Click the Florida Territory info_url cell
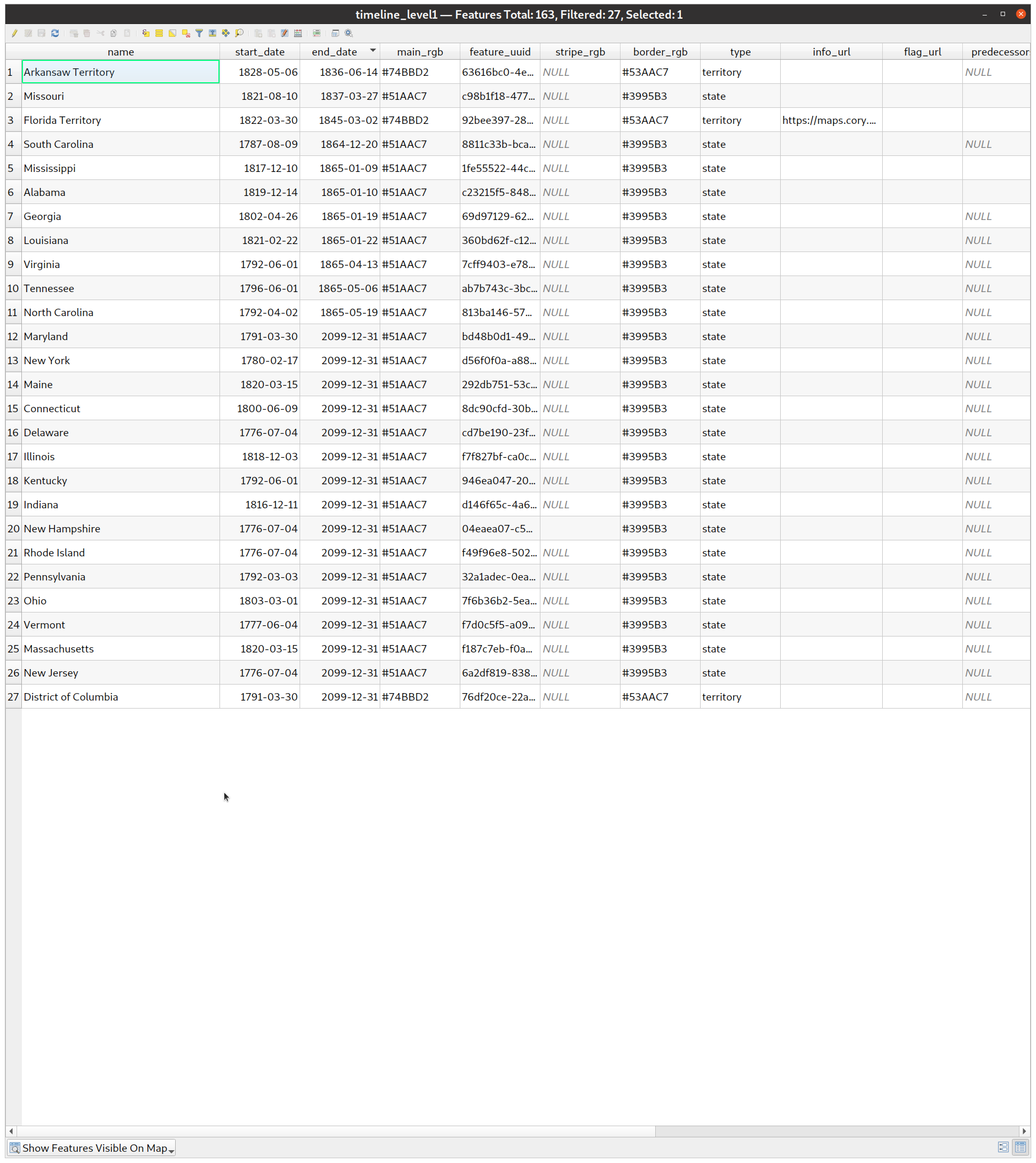The width and height of the screenshot is (1036, 1163). tap(830, 120)
